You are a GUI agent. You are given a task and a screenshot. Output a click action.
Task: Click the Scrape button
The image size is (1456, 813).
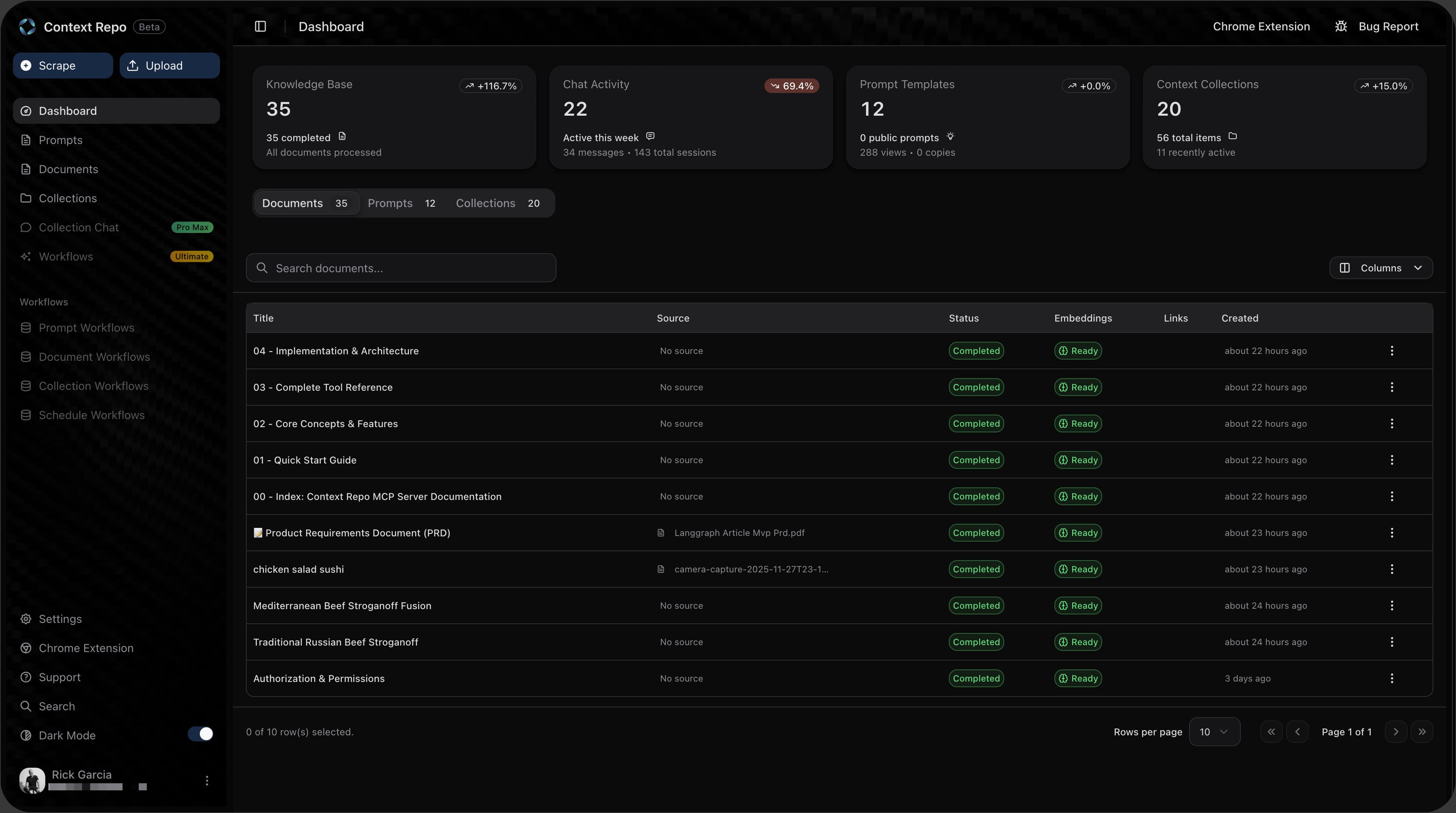coord(62,65)
